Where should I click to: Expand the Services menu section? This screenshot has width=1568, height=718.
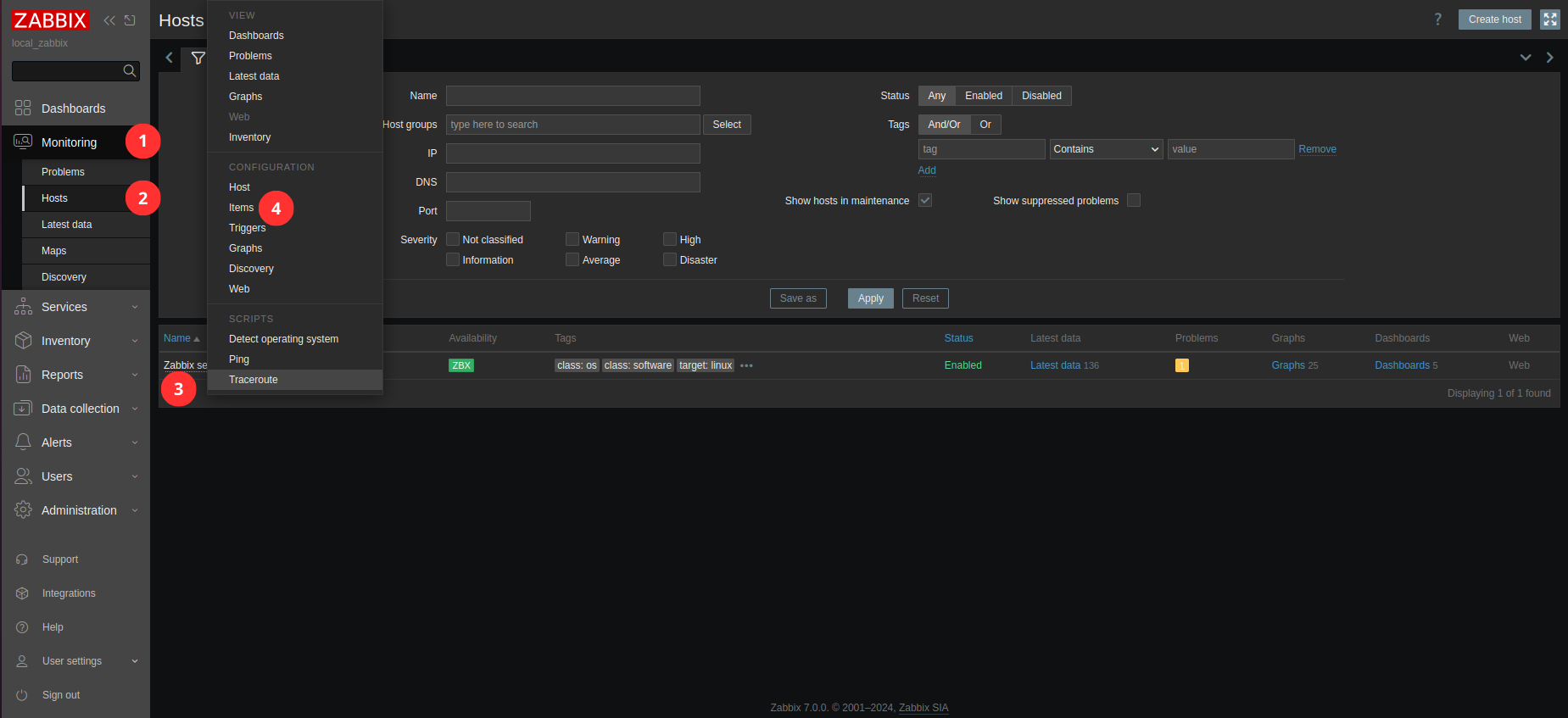tap(135, 307)
